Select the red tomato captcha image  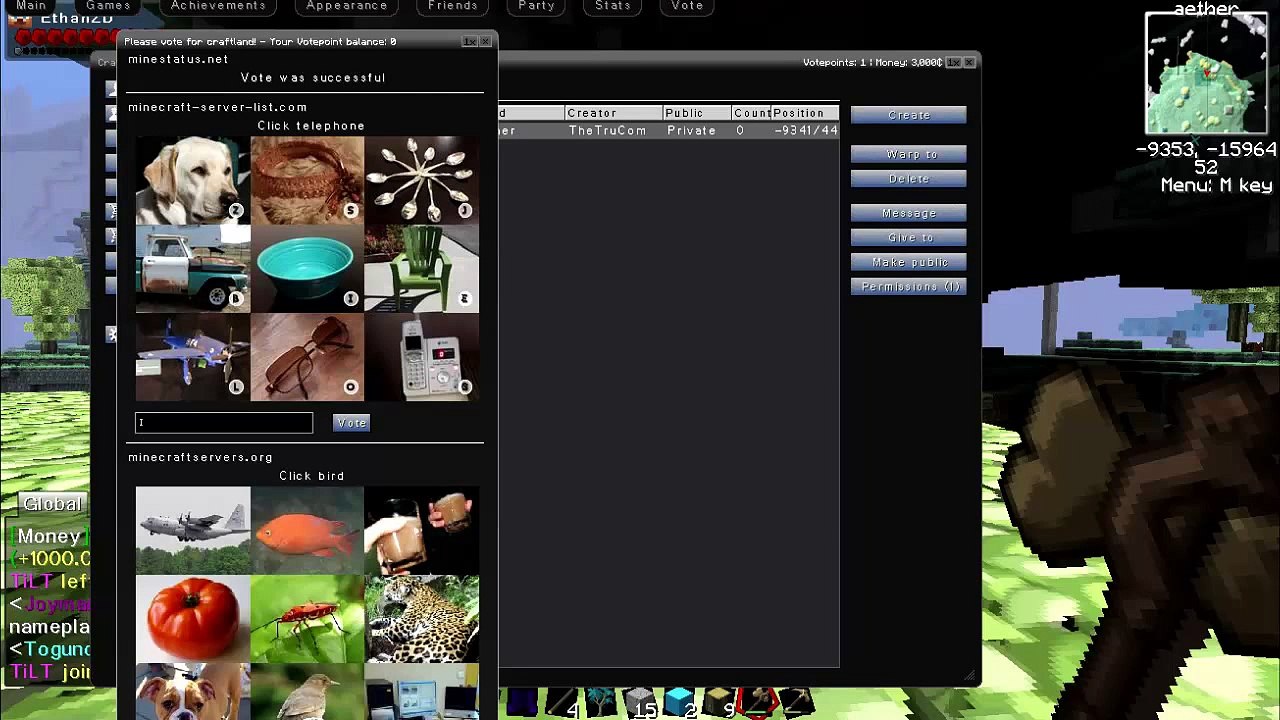pos(193,618)
